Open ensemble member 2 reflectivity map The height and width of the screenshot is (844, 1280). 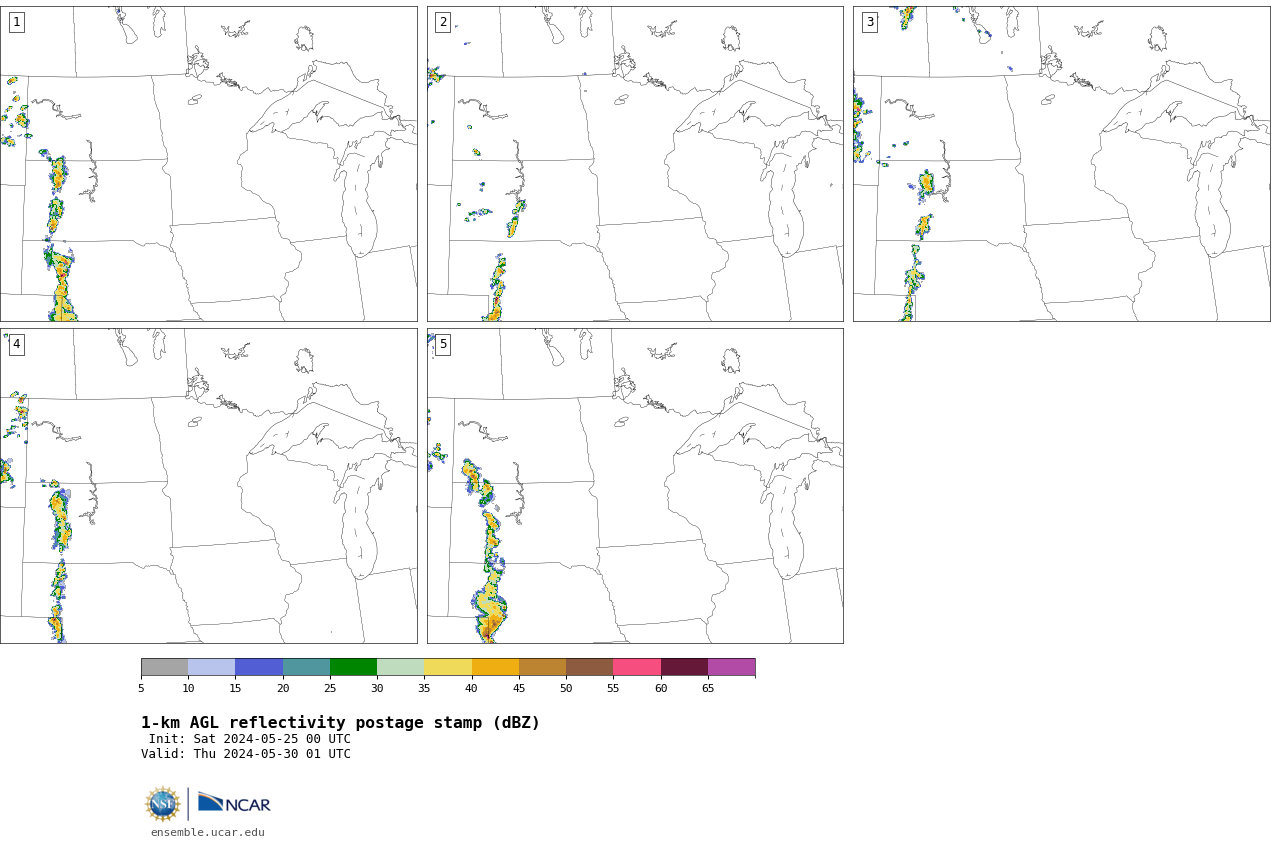(635, 164)
